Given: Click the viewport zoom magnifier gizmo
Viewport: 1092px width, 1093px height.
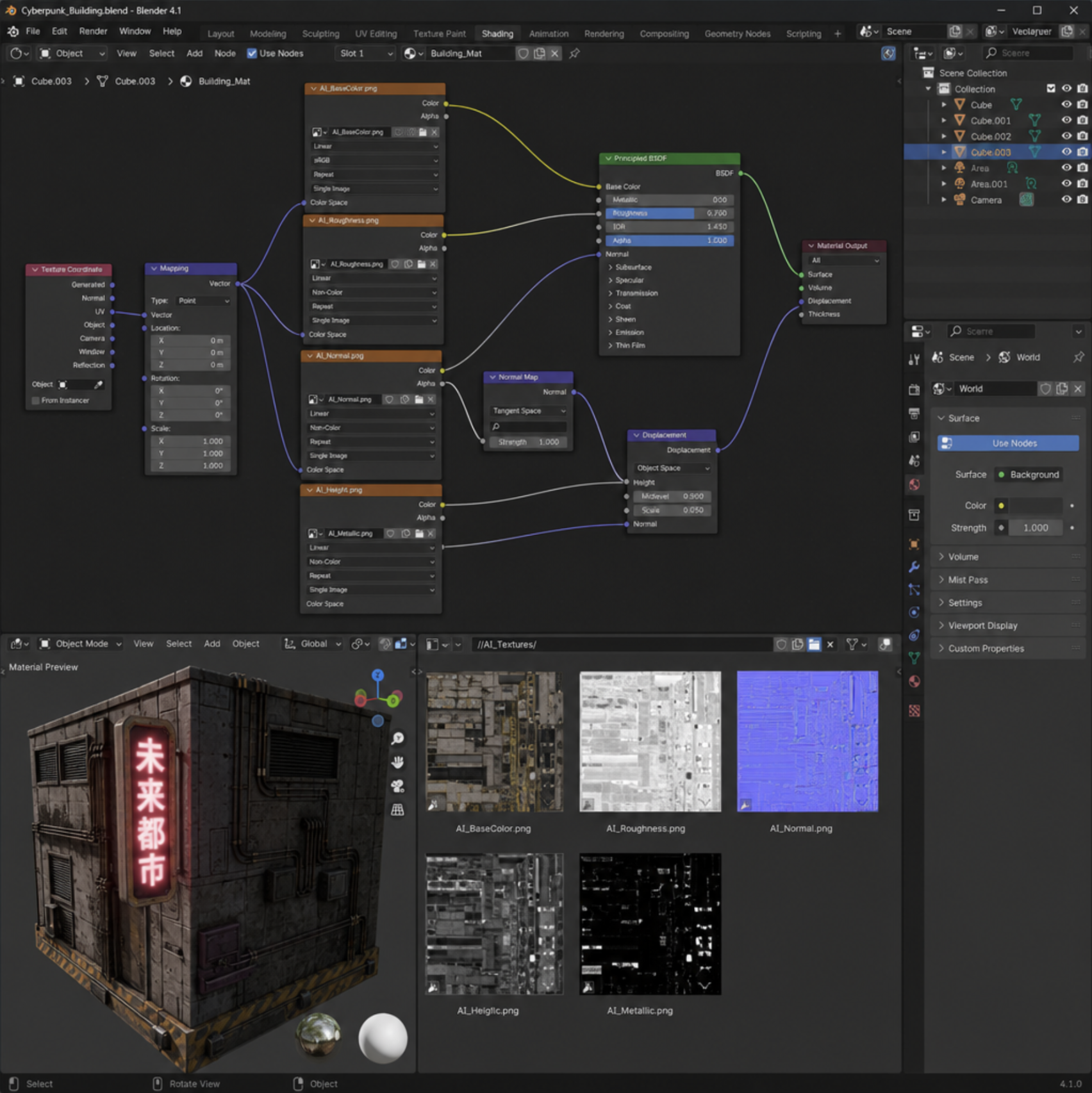Looking at the screenshot, I should (x=398, y=738).
